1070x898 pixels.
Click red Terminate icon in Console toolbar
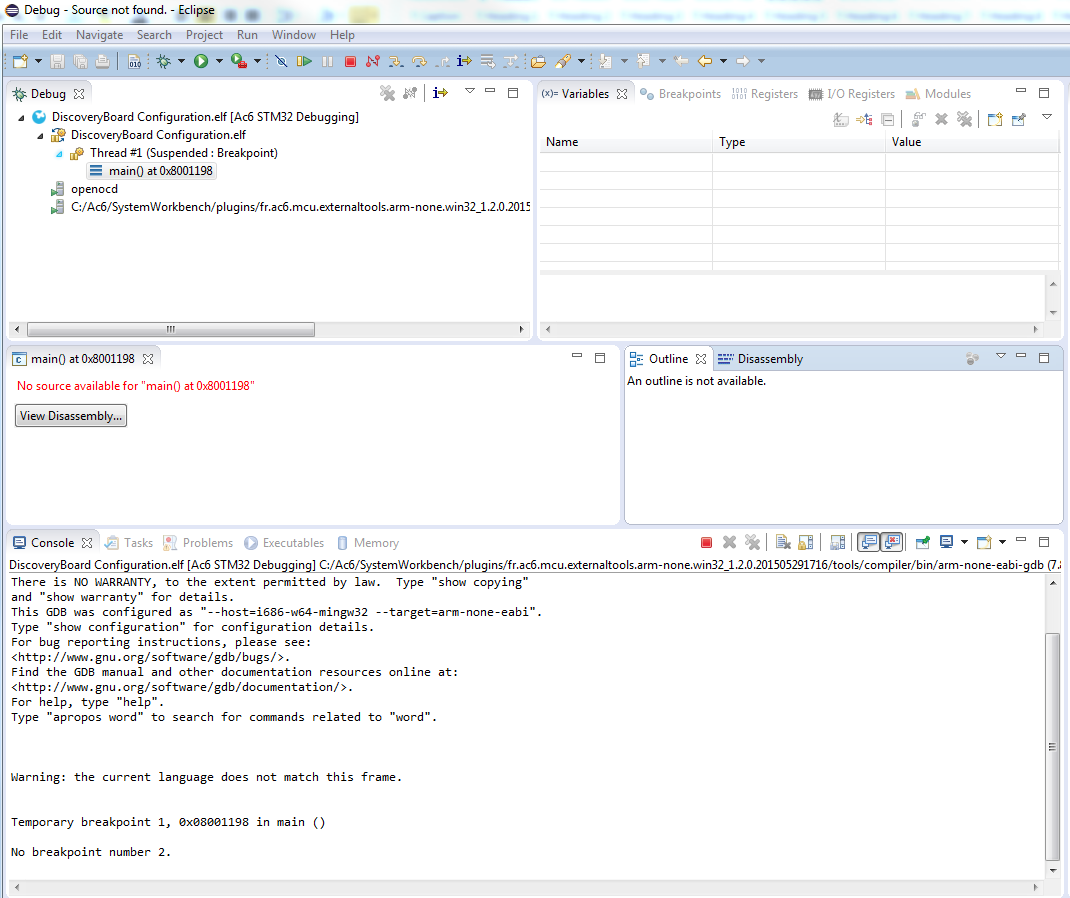click(706, 542)
